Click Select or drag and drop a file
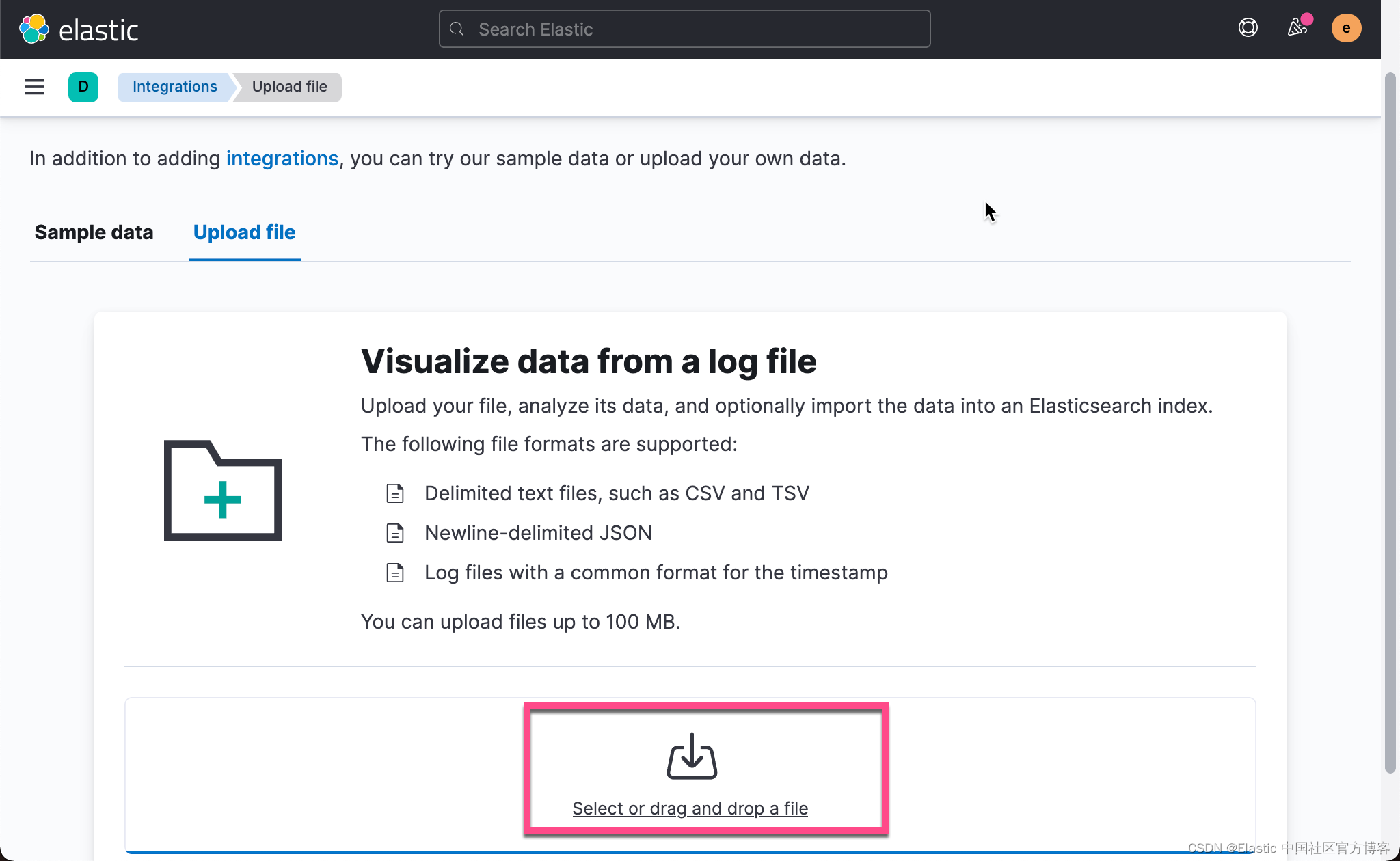The image size is (1400, 861). 690,808
